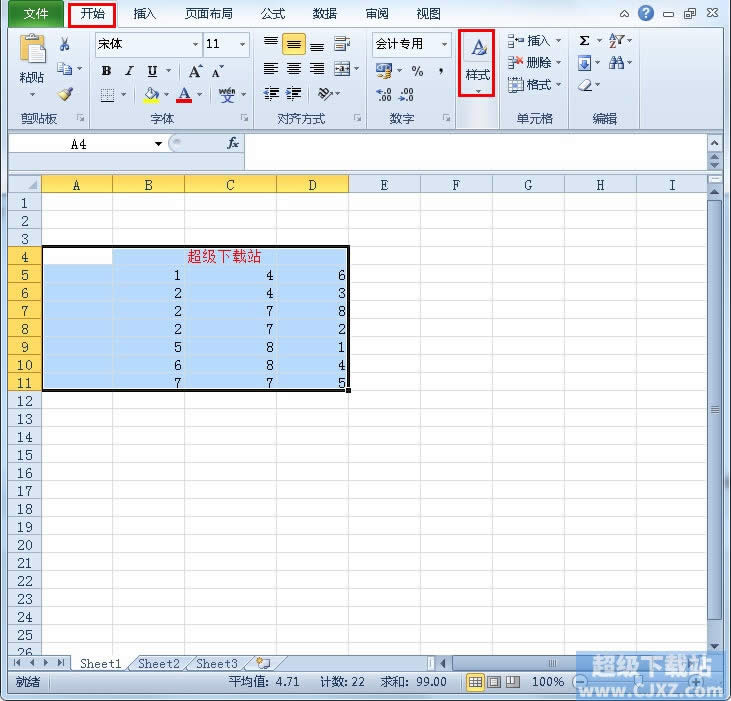The image size is (731, 701).
Task: Increase indent icon
Action: [294, 94]
